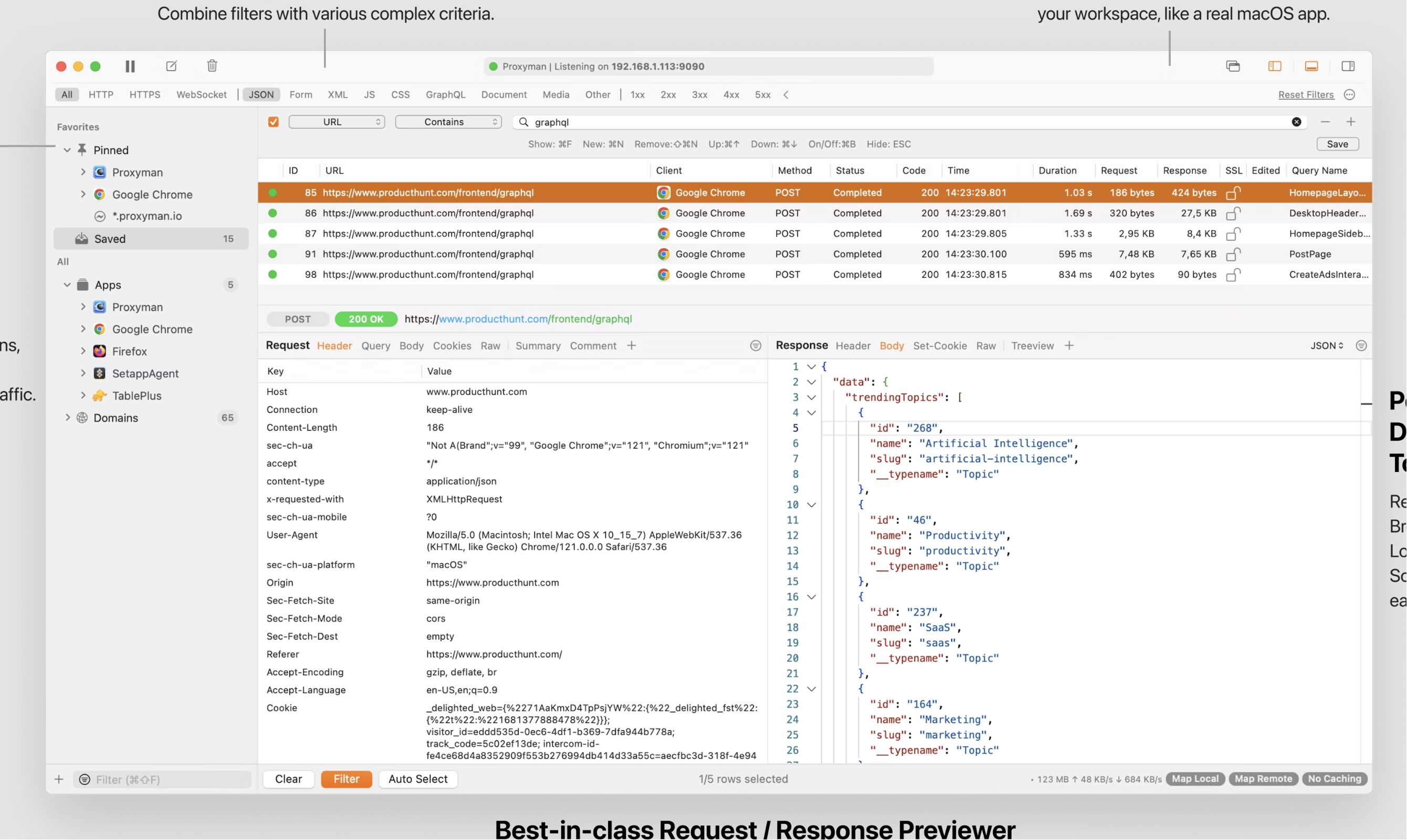1407x840 pixels.
Task: Select request 98 CreateAdsIntera row
Action: point(815,275)
